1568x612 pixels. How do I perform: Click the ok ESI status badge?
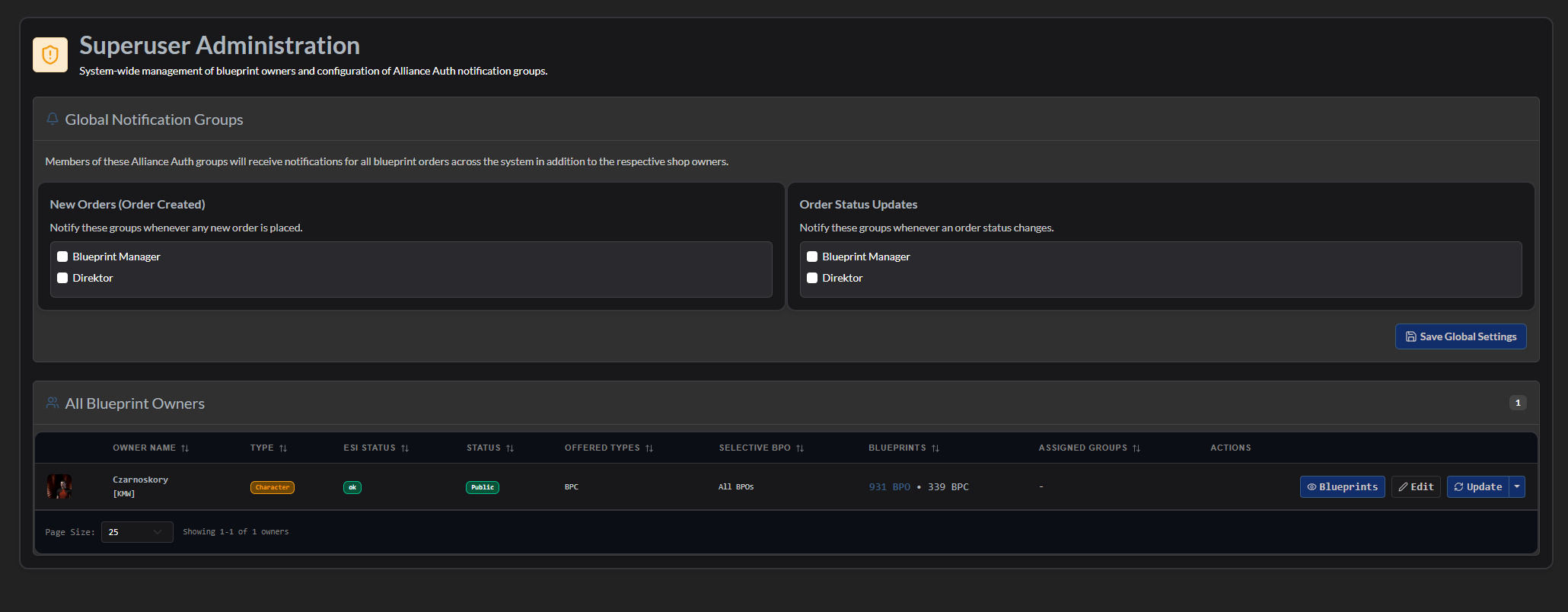[352, 487]
